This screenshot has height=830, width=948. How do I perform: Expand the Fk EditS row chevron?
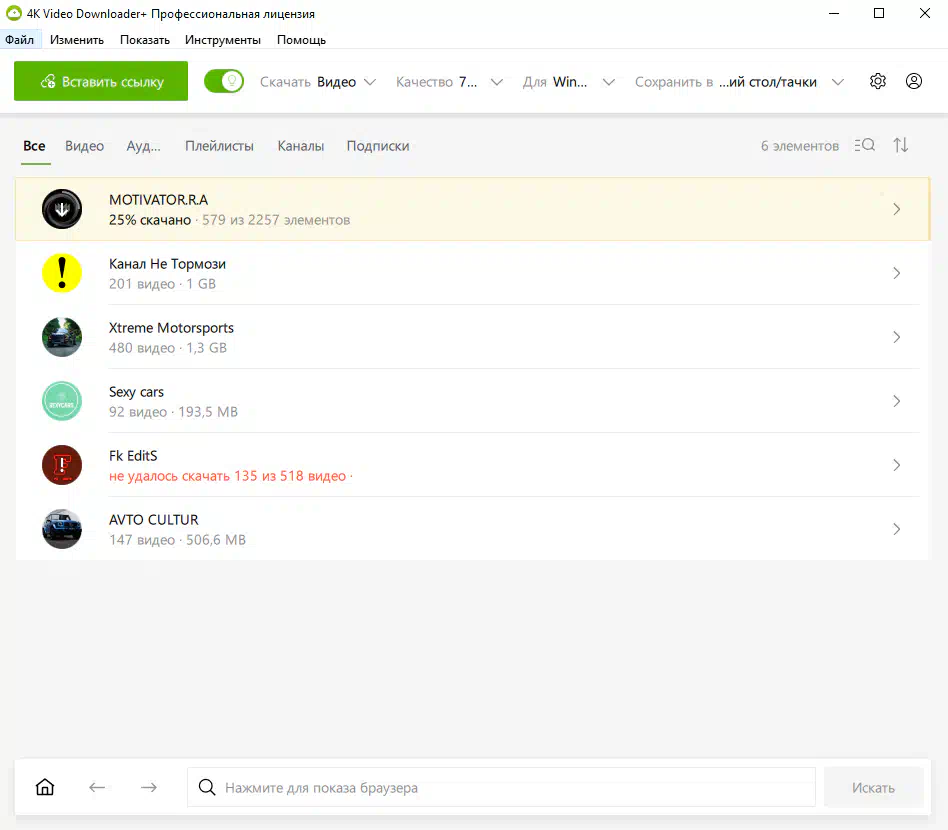pyautogui.click(x=897, y=465)
